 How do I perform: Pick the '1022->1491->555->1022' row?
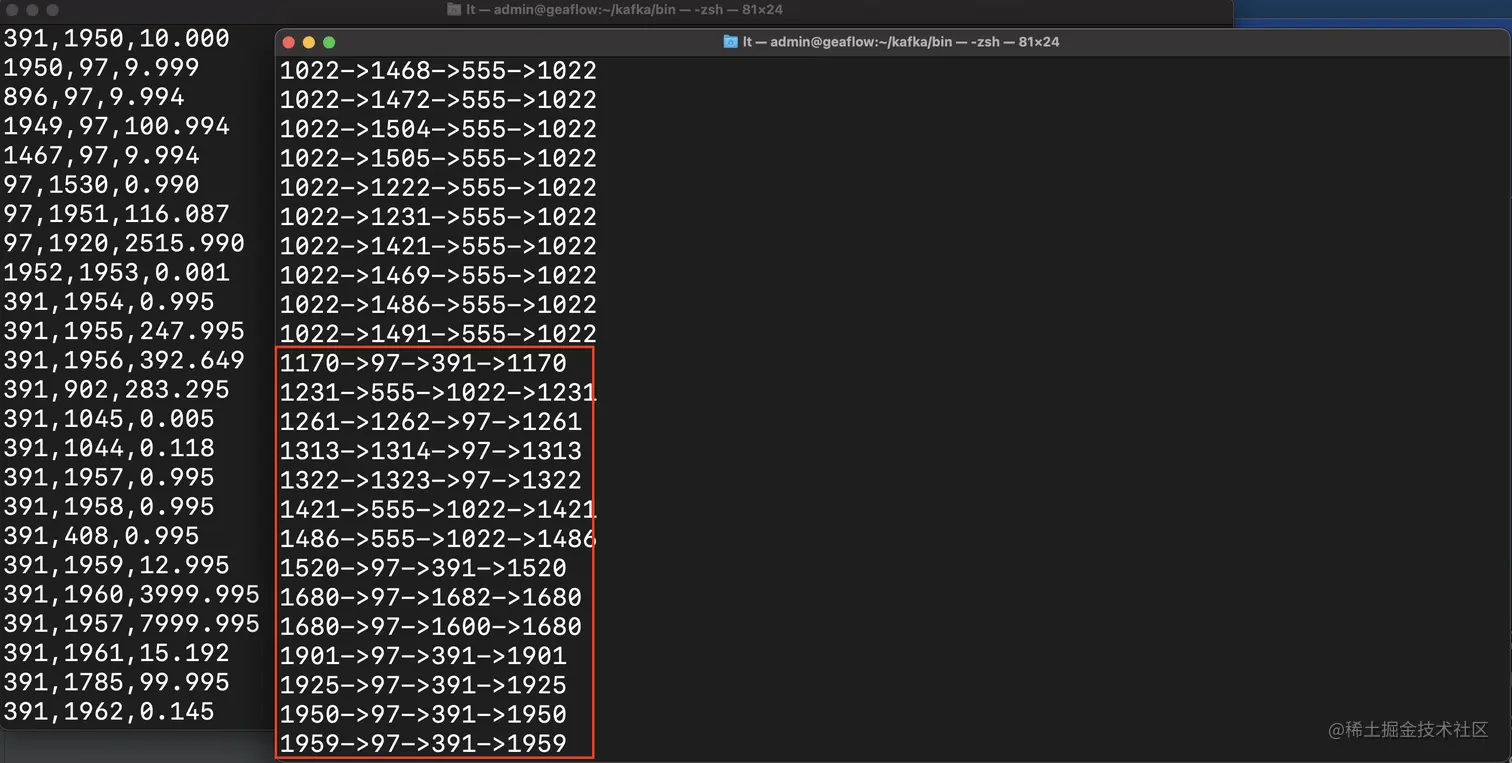coord(438,334)
